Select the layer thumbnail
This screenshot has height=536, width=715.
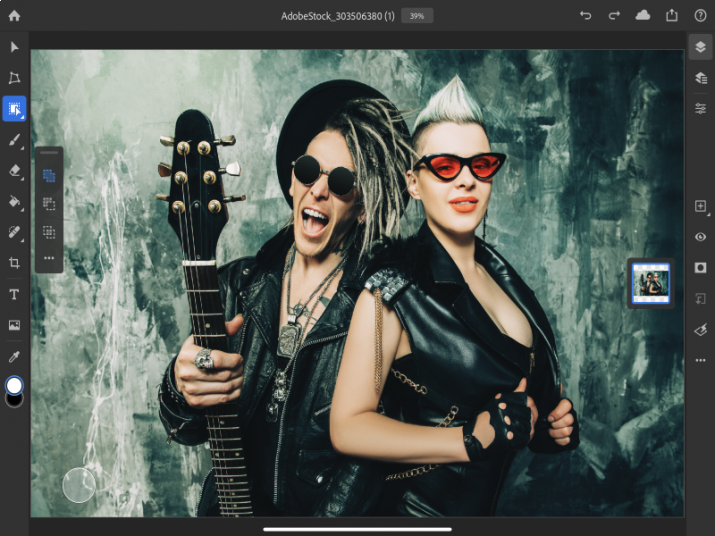click(x=651, y=283)
